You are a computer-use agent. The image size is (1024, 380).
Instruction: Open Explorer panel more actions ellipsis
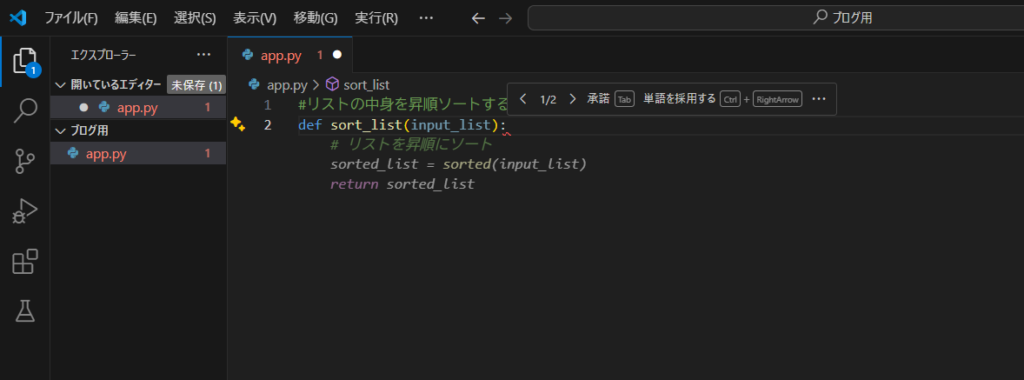tap(204, 55)
